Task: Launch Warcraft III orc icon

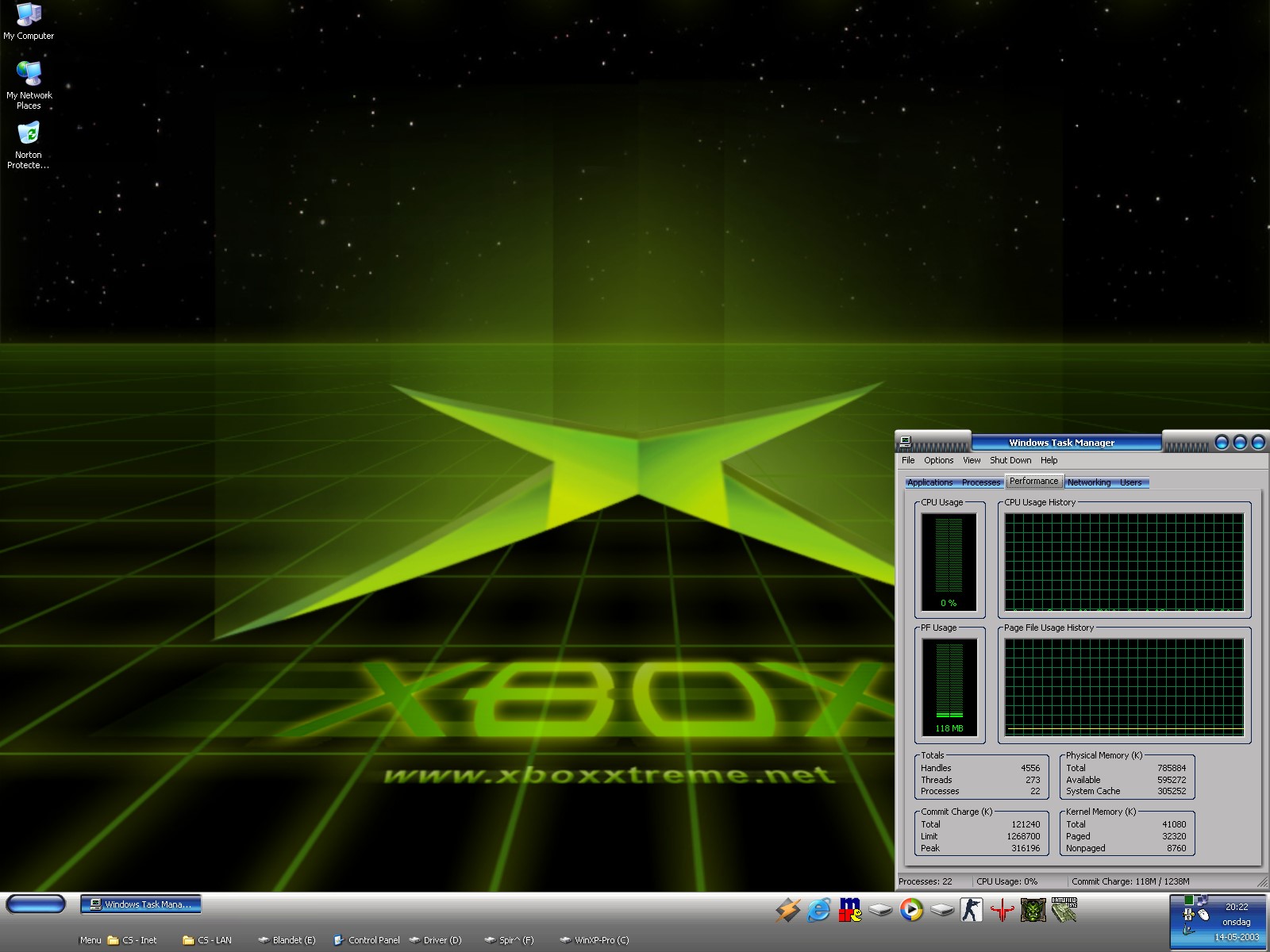Action: coord(1033,909)
